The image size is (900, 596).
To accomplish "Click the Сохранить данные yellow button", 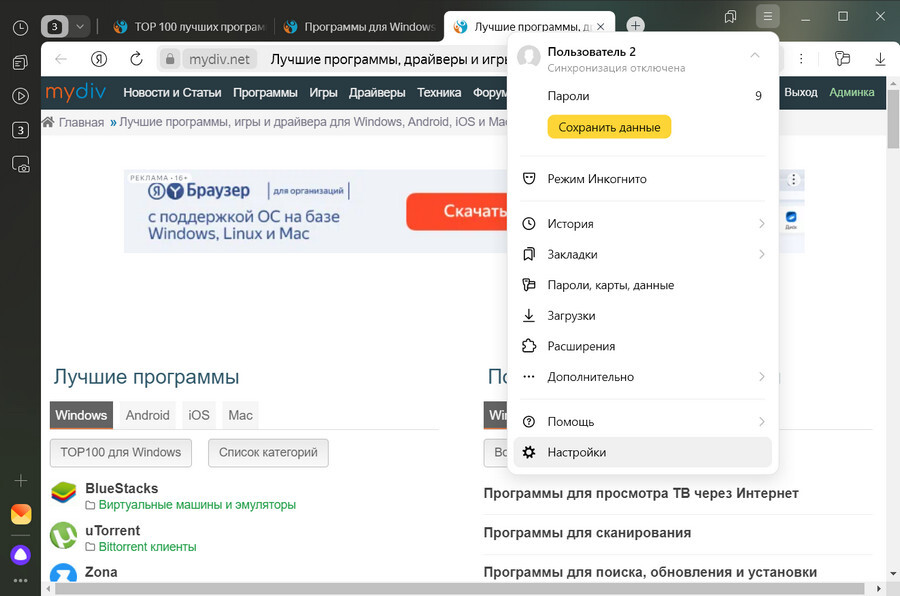I will [609, 127].
